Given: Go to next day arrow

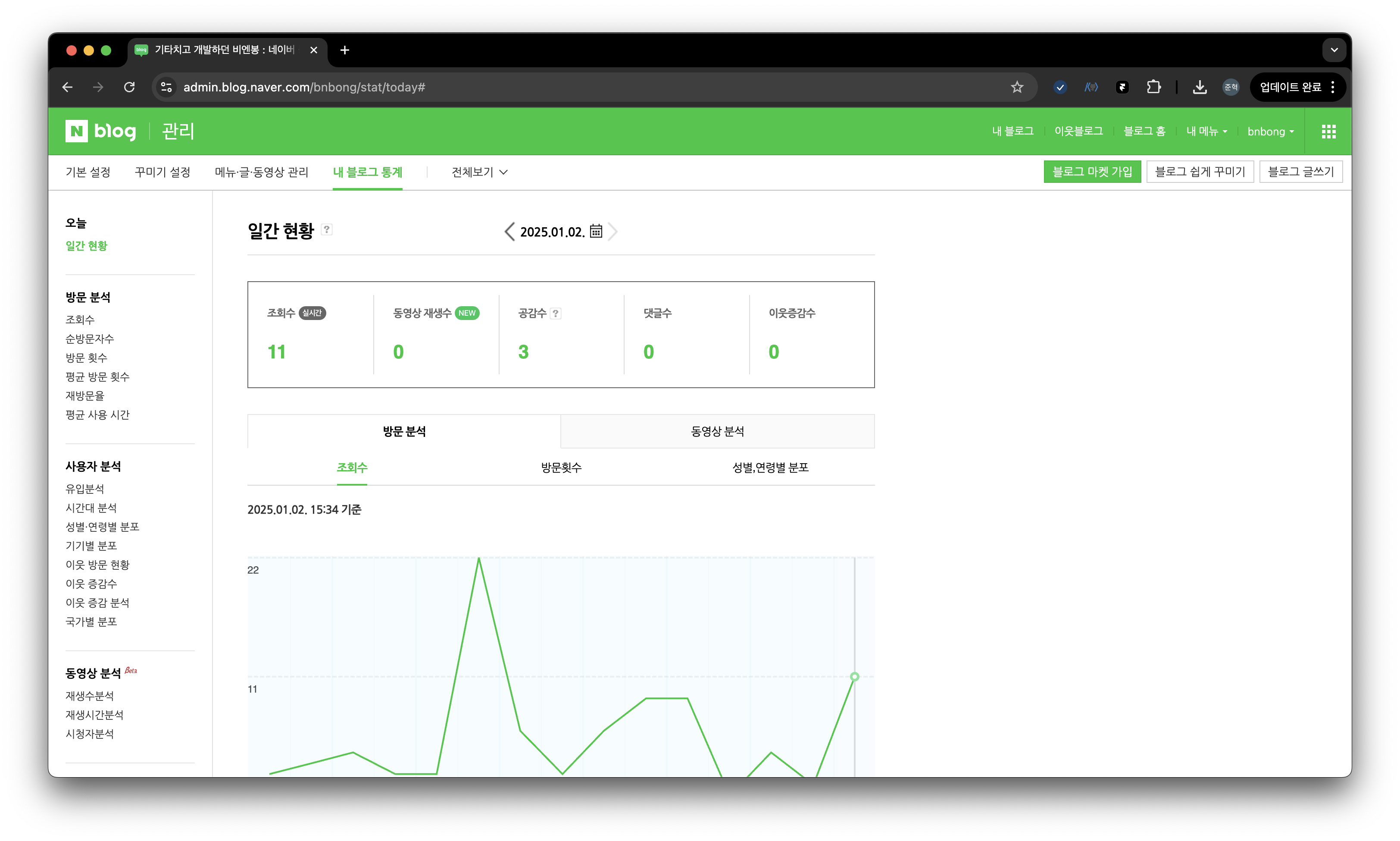Looking at the screenshot, I should pos(612,231).
